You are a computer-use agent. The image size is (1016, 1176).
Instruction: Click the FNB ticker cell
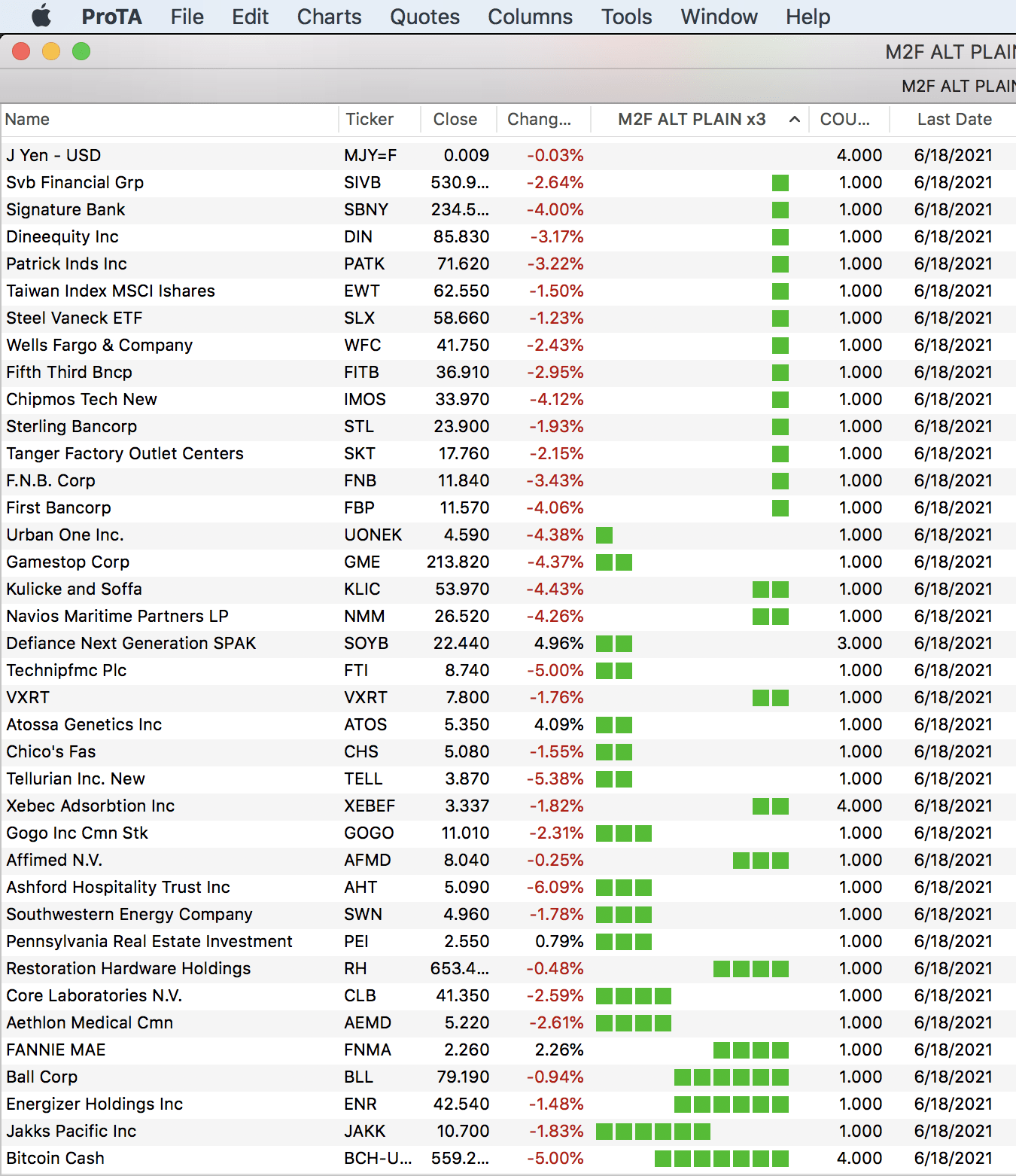[360, 480]
